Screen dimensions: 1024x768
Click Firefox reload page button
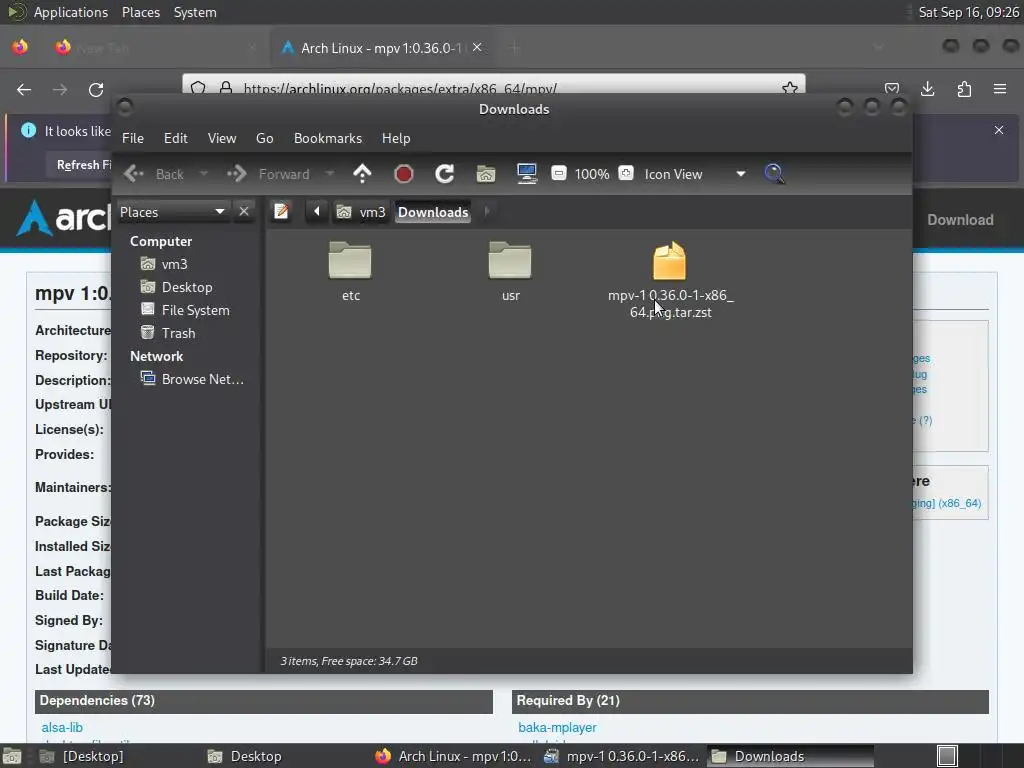tap(96, 89)
